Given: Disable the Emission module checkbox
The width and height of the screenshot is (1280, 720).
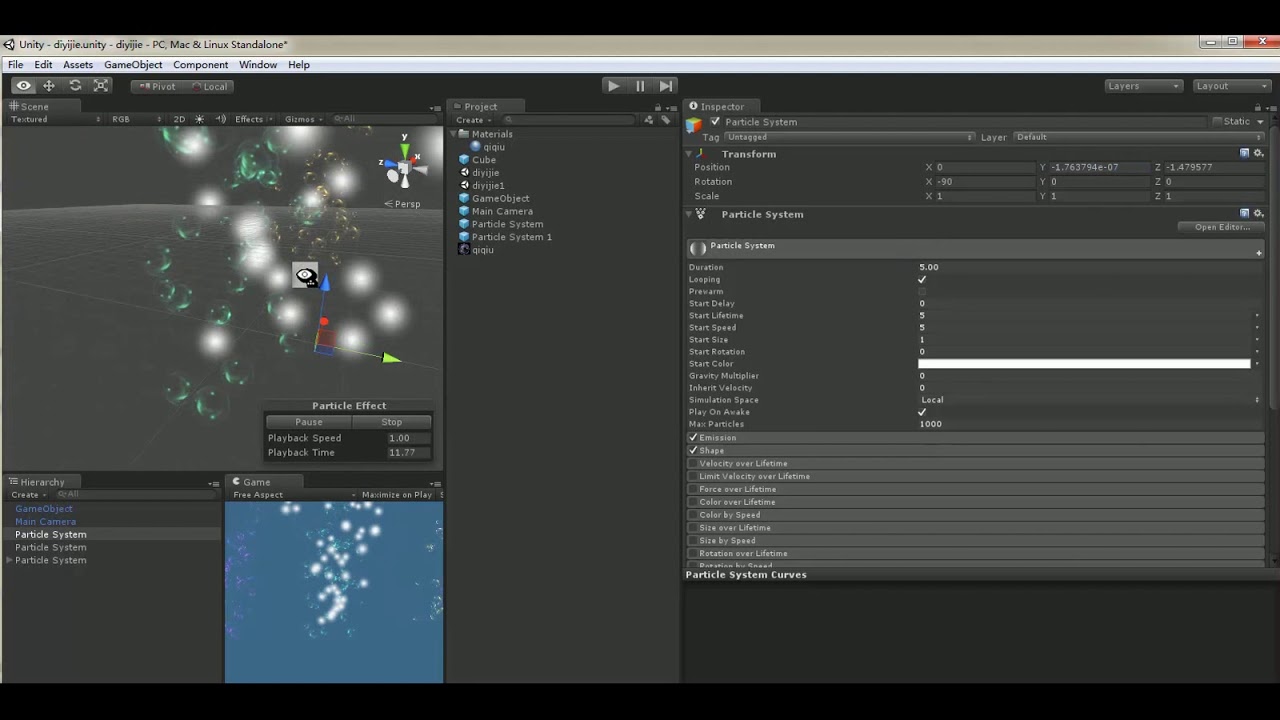Looking at the screenshot, I should coord(693,438).
